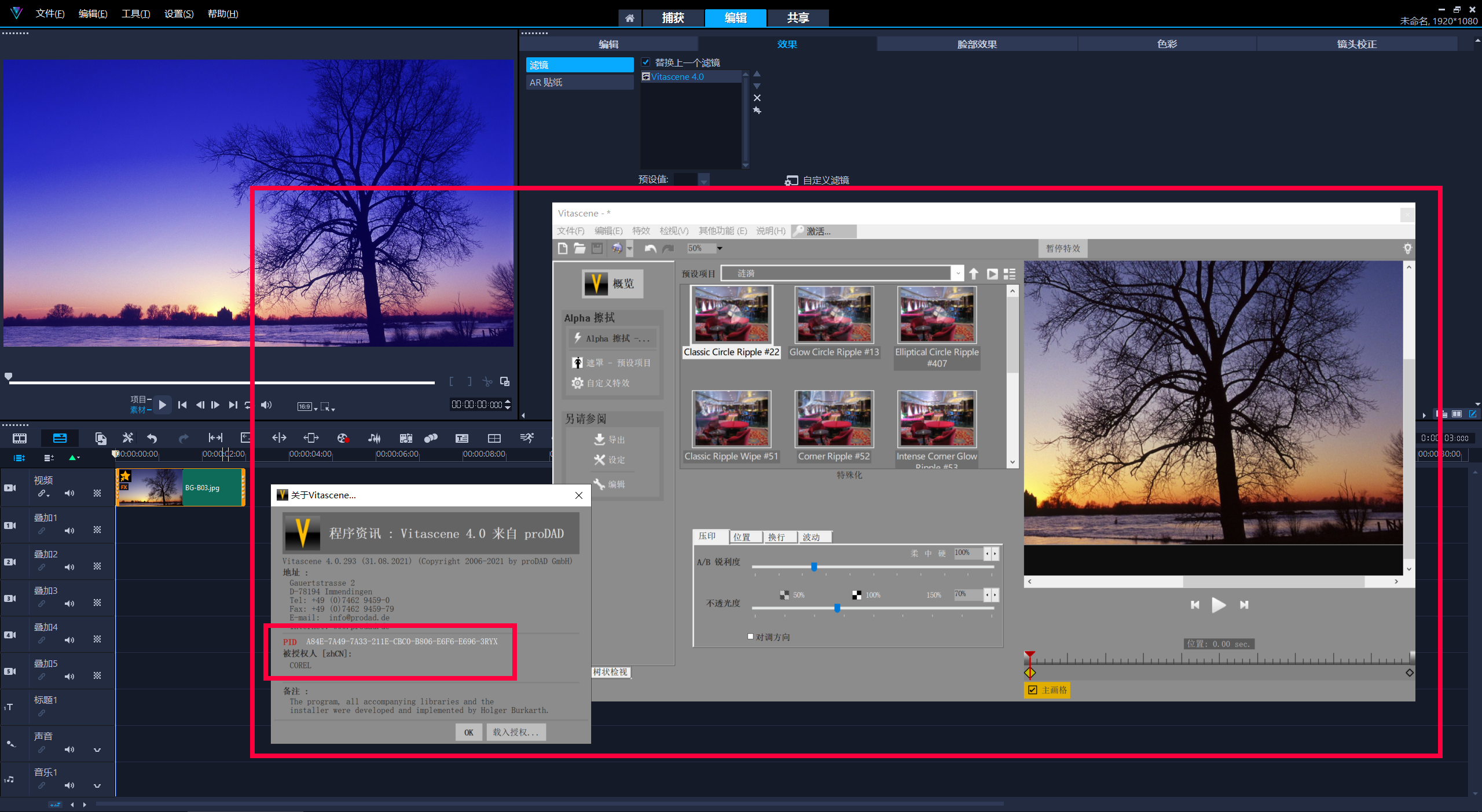The height and width of the screenshot is (812, 1482).
Task: Click OK in 关于Vitascene dialog
Action: 468,732
